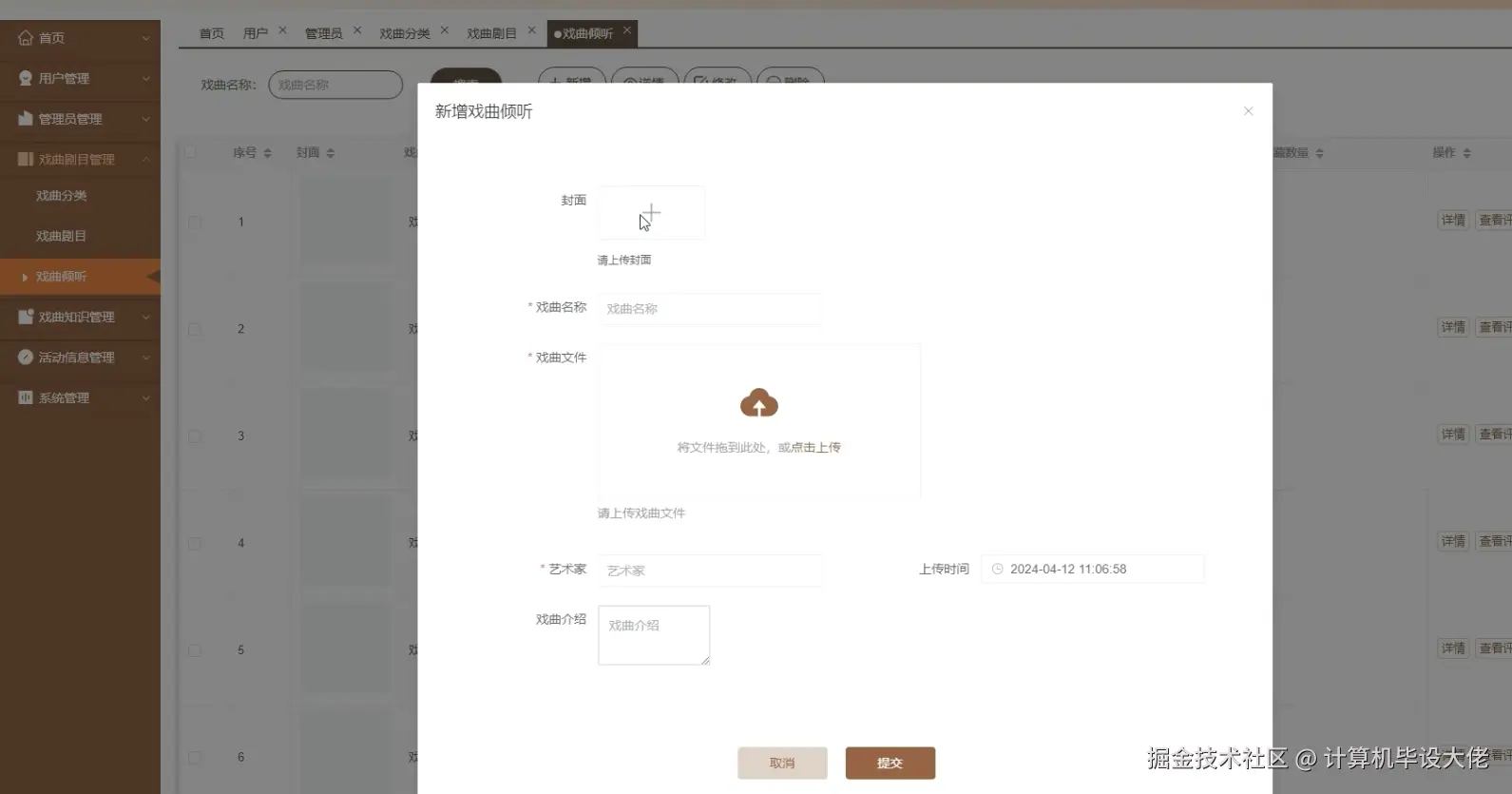The image size is (1512, 794).
Task: Click the 取消 button
Action: click(x=782, y=763)
